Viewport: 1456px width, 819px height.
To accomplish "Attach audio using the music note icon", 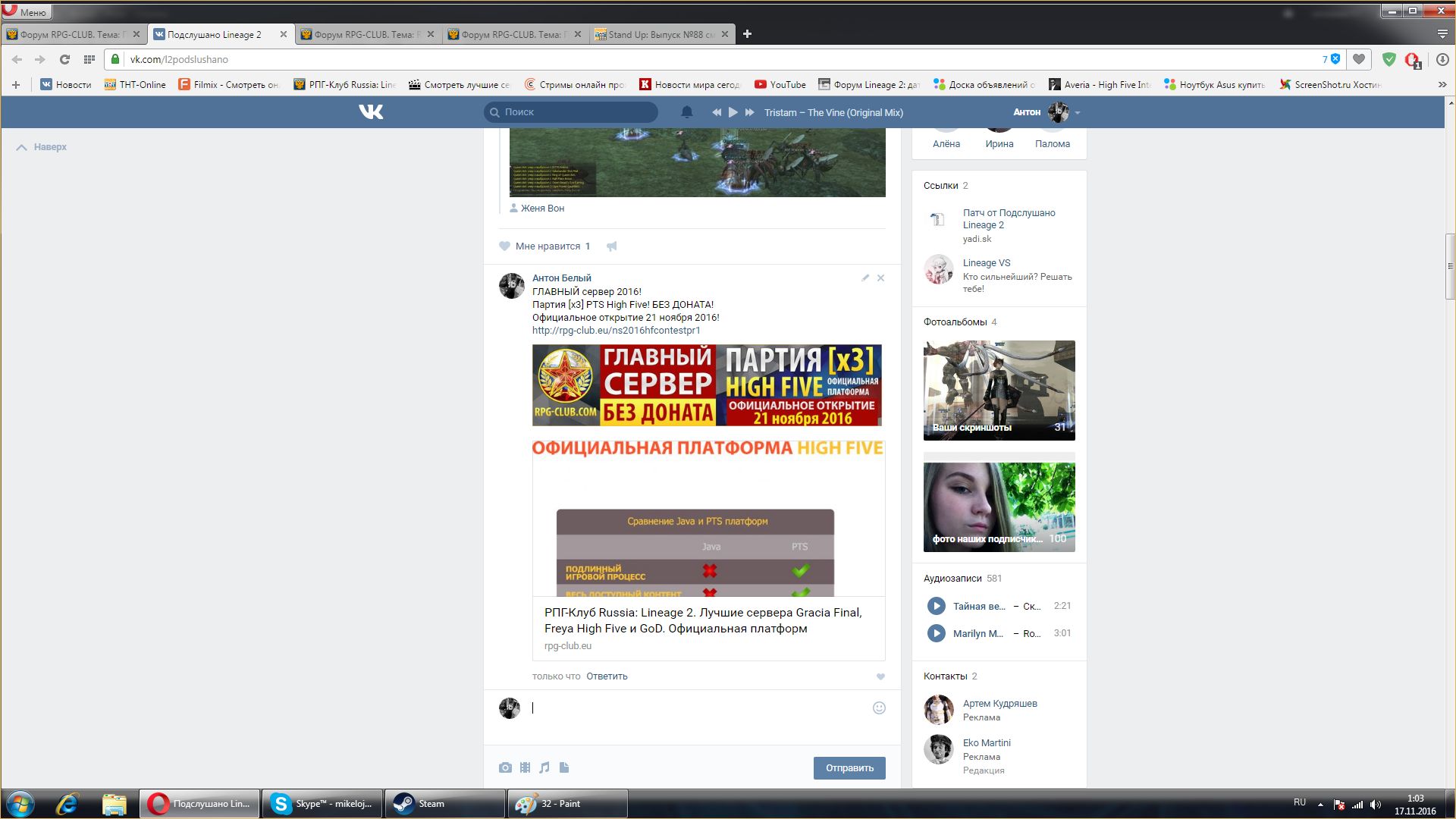I will click(544, 767).
